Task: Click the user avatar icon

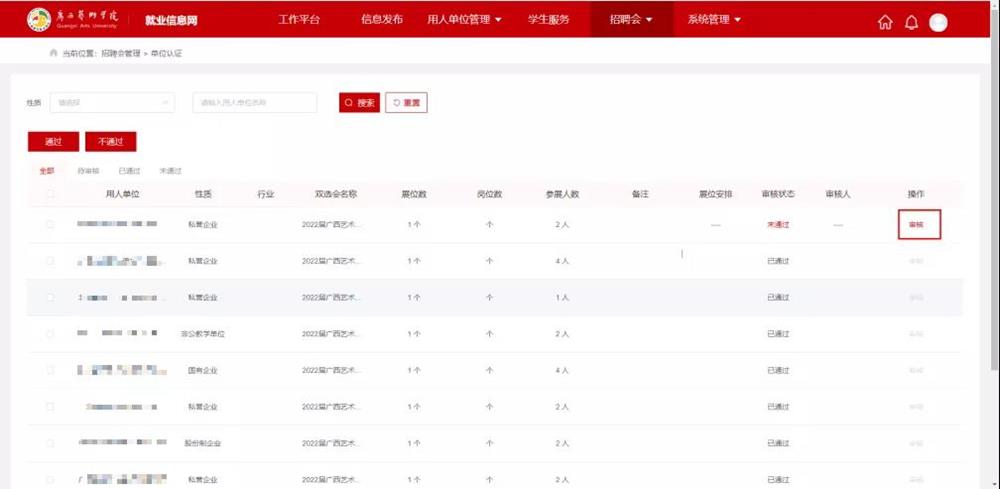Action: [938, 23]
